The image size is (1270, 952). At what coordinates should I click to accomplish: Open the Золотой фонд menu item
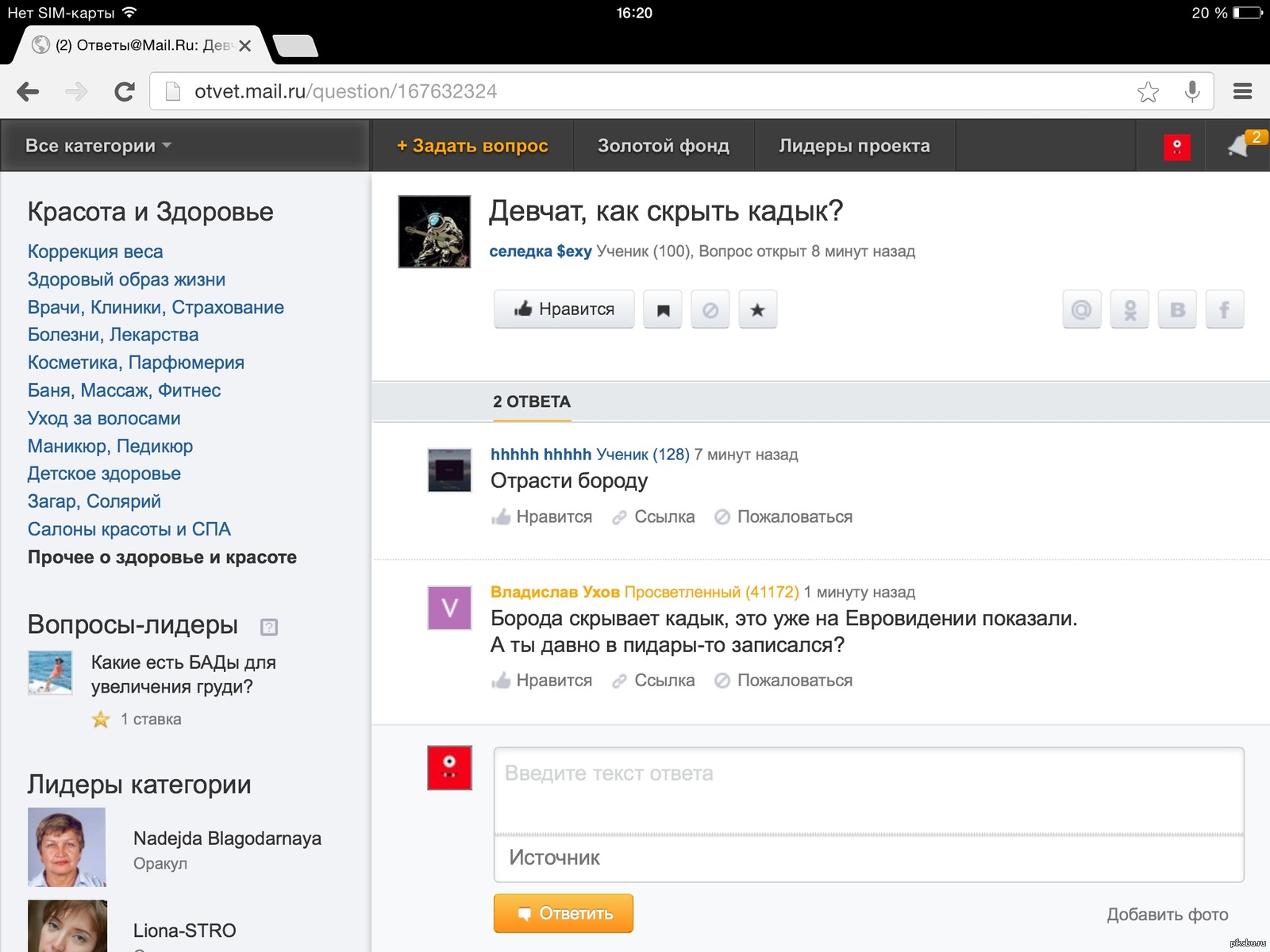663,146
